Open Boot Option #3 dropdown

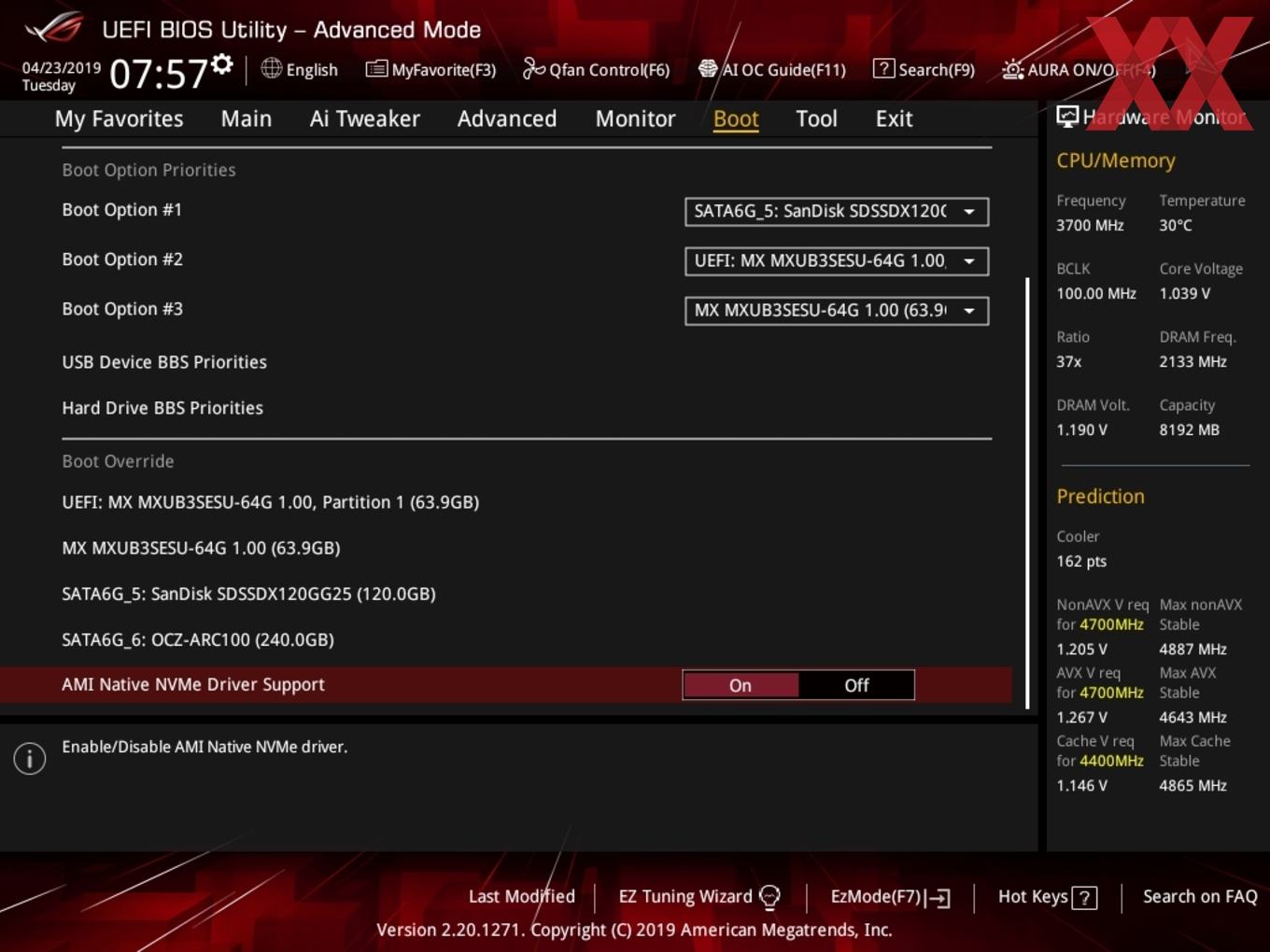pyautogui.click(x=837, y=311)
